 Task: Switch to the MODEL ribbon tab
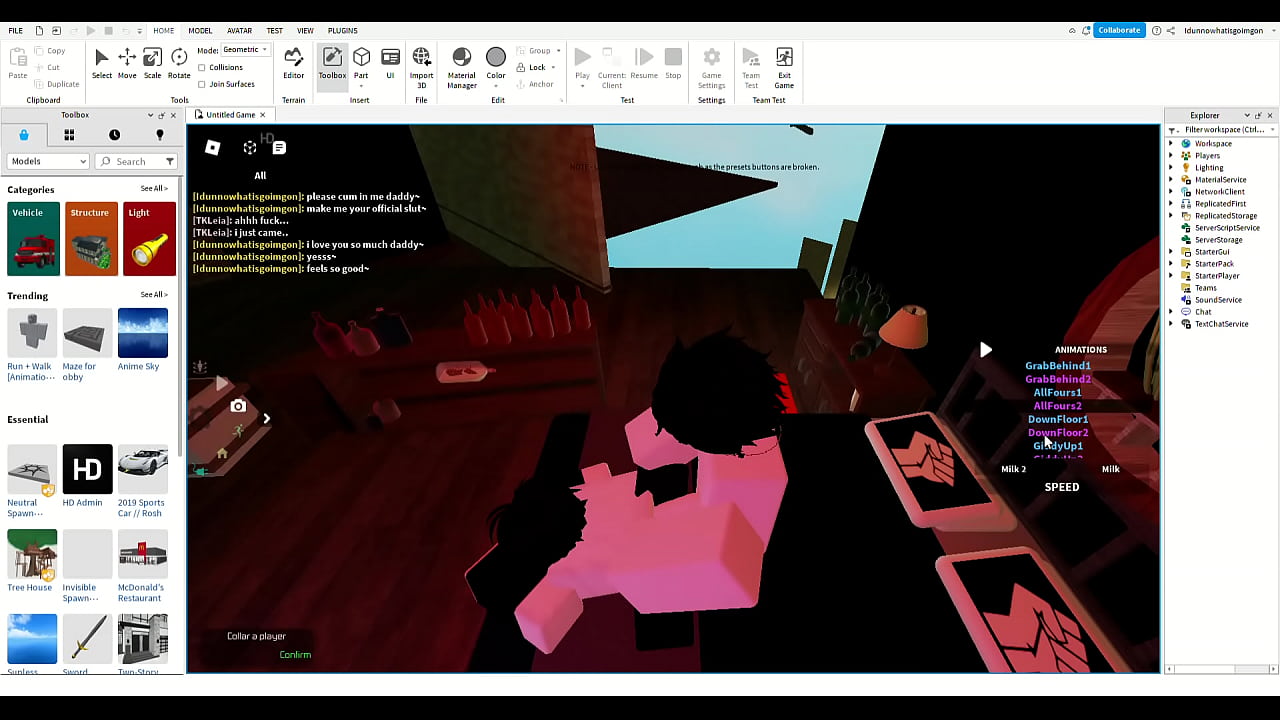pos(200,31)
